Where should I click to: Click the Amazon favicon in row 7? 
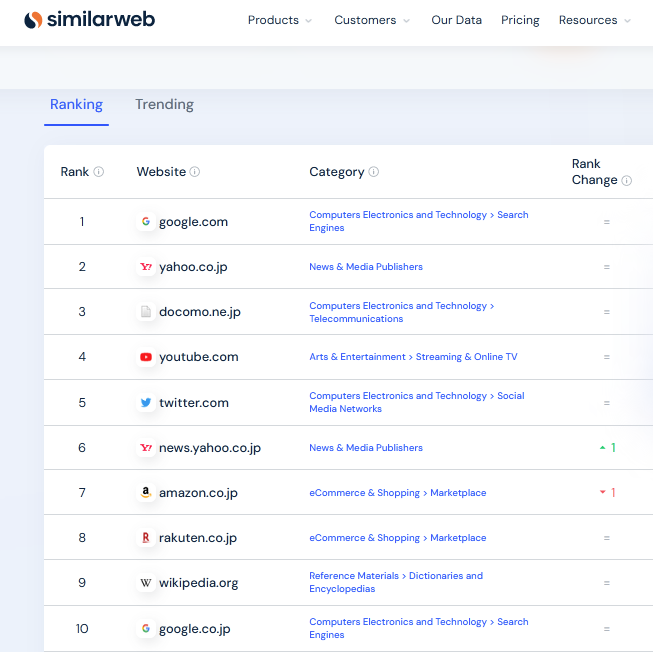point(146,493)
